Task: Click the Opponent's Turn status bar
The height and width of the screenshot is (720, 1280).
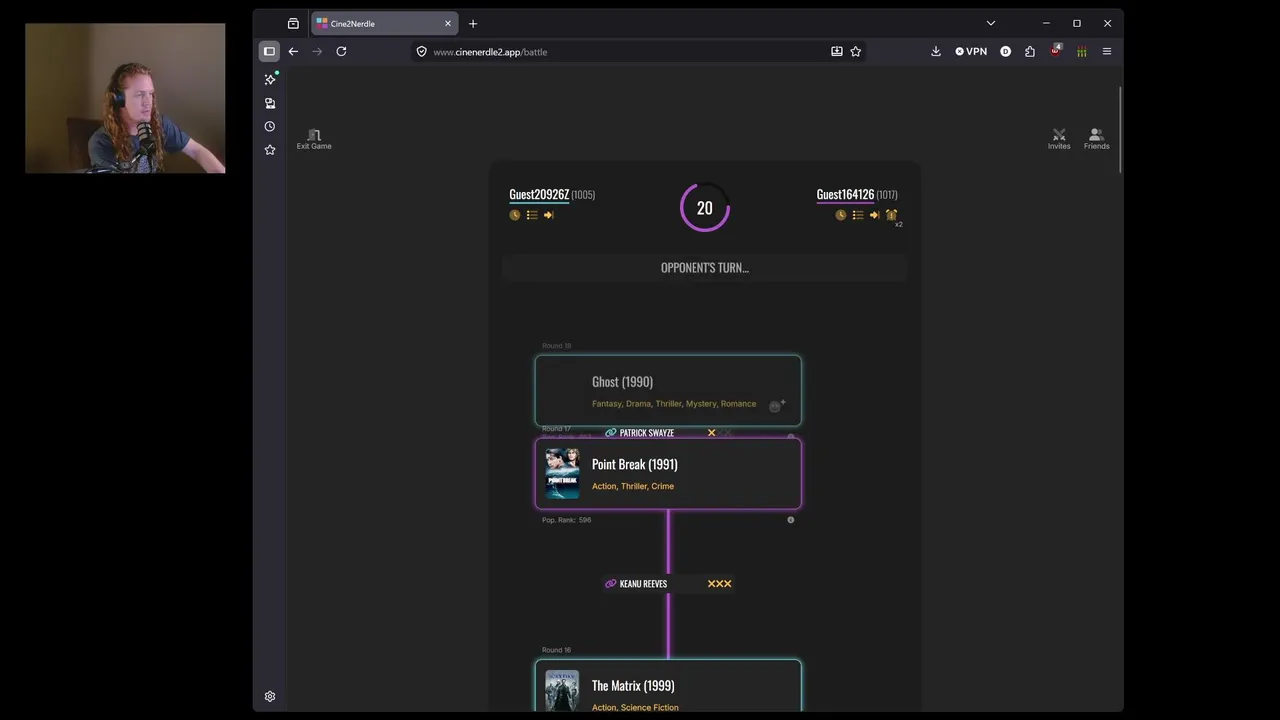Action: click(705, 268)
